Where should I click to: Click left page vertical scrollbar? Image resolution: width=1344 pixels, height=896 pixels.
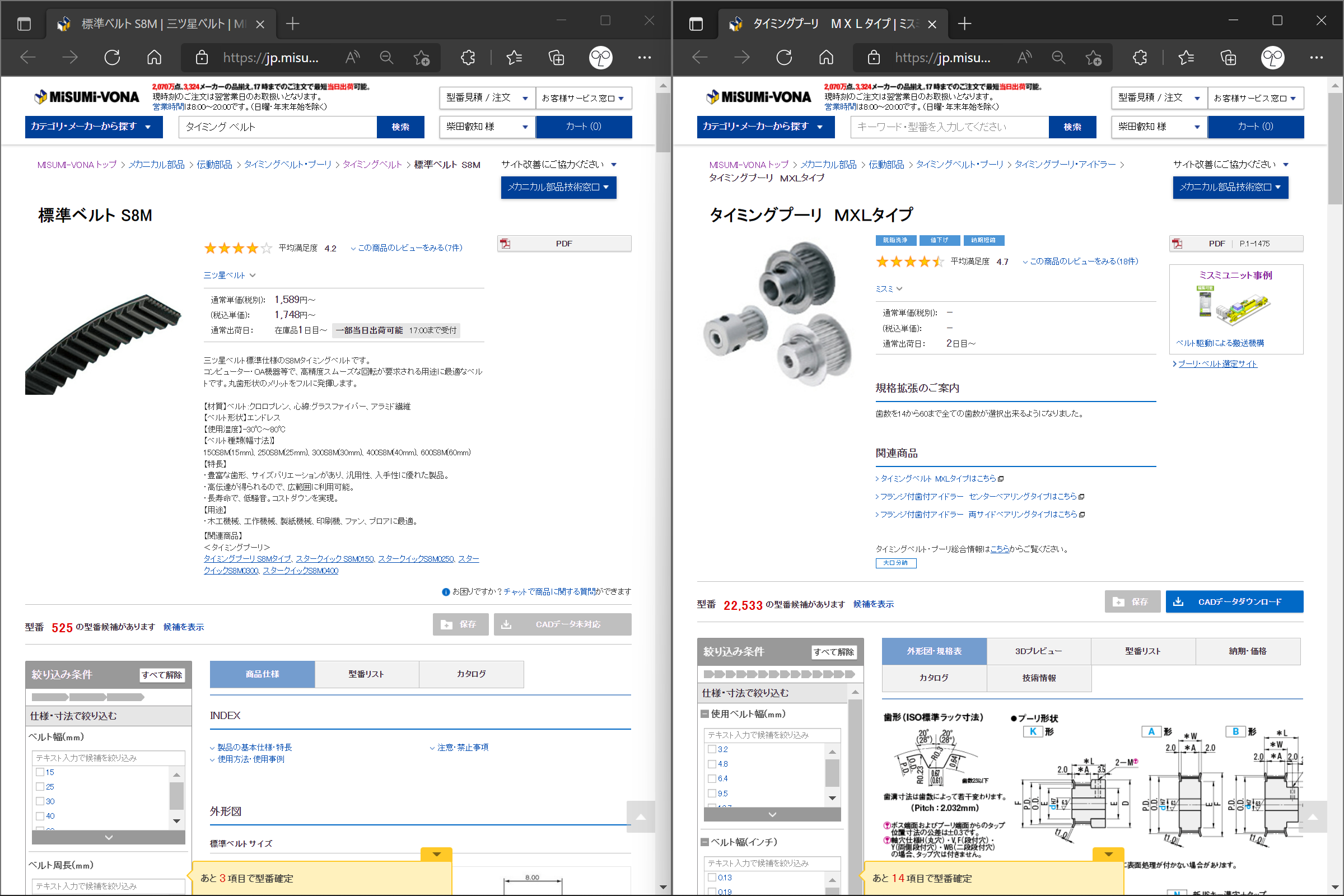(x=663, y=122)
